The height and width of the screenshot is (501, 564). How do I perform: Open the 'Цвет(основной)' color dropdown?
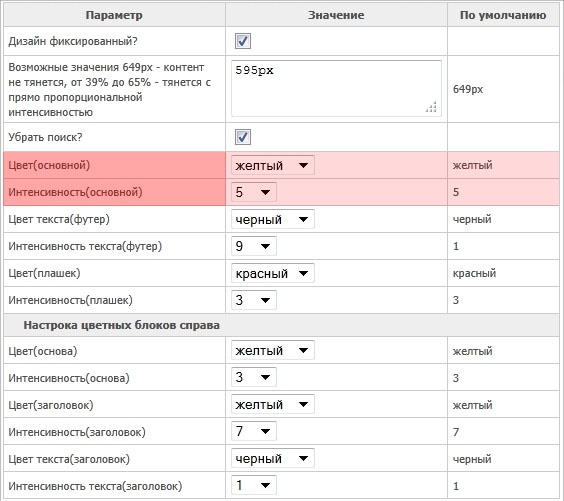point(273,165)
